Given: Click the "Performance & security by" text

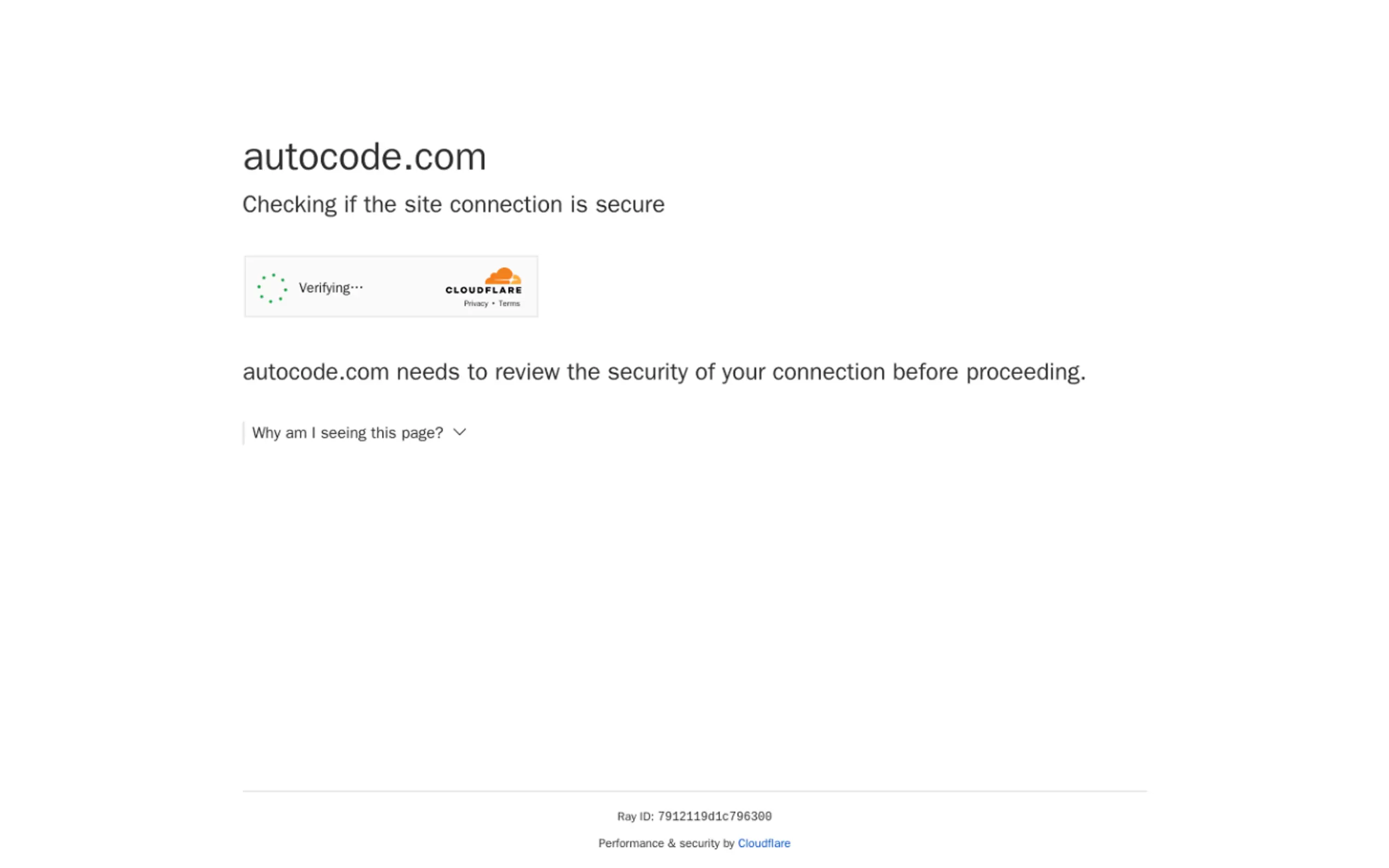Looking at the screenshot, I should (666, 843).
